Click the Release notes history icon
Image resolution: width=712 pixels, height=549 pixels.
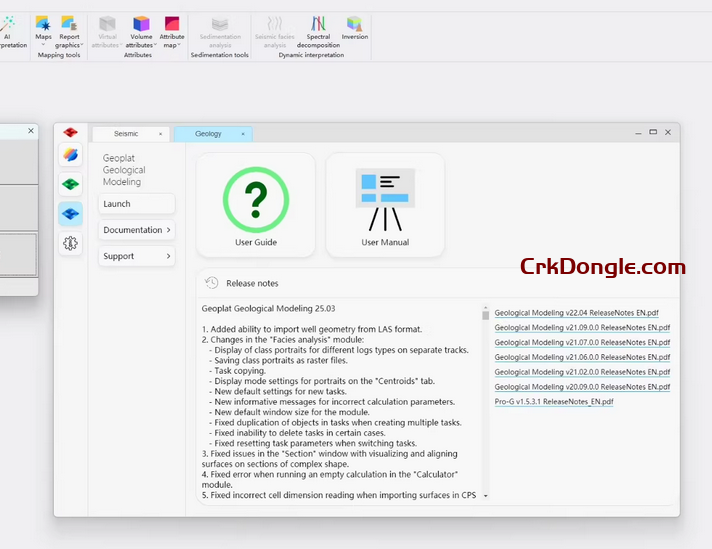click(212, 283)
